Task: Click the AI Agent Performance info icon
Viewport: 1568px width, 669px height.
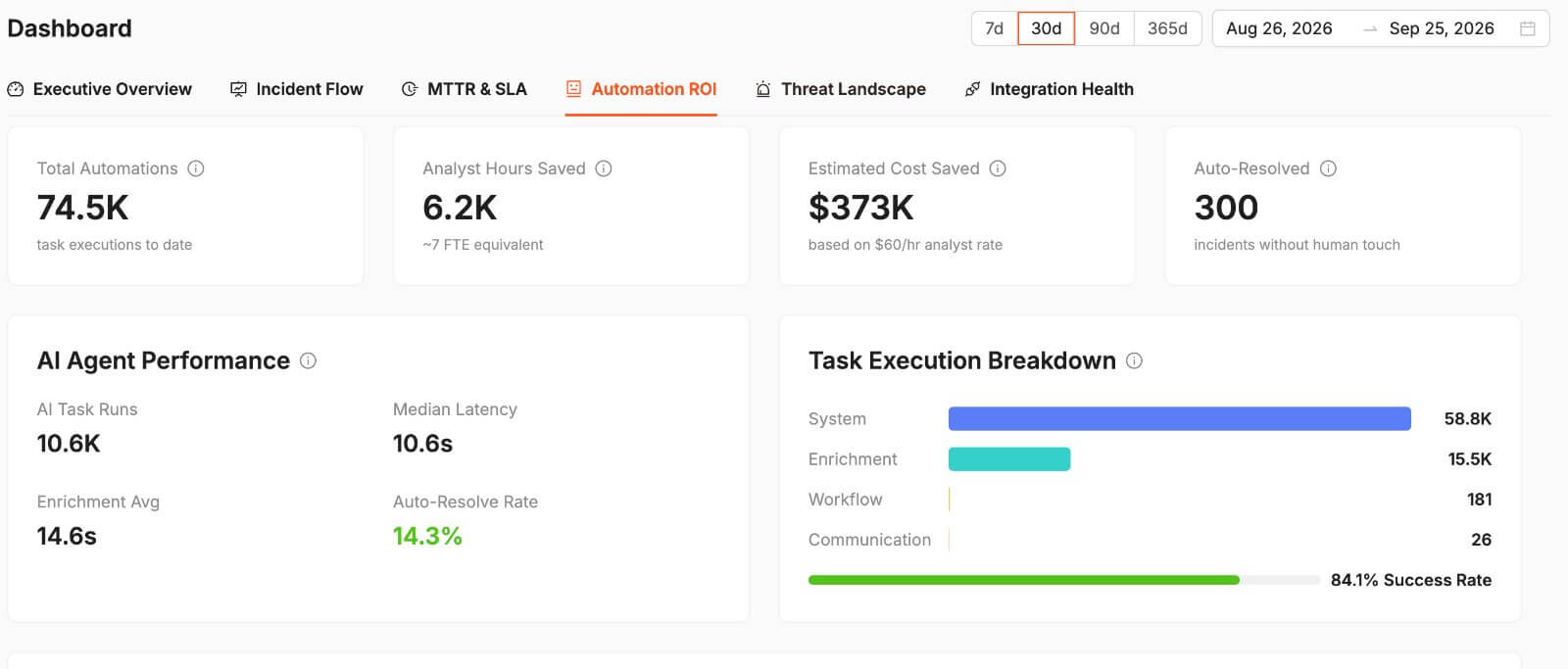Action: [x=308, y=360]
